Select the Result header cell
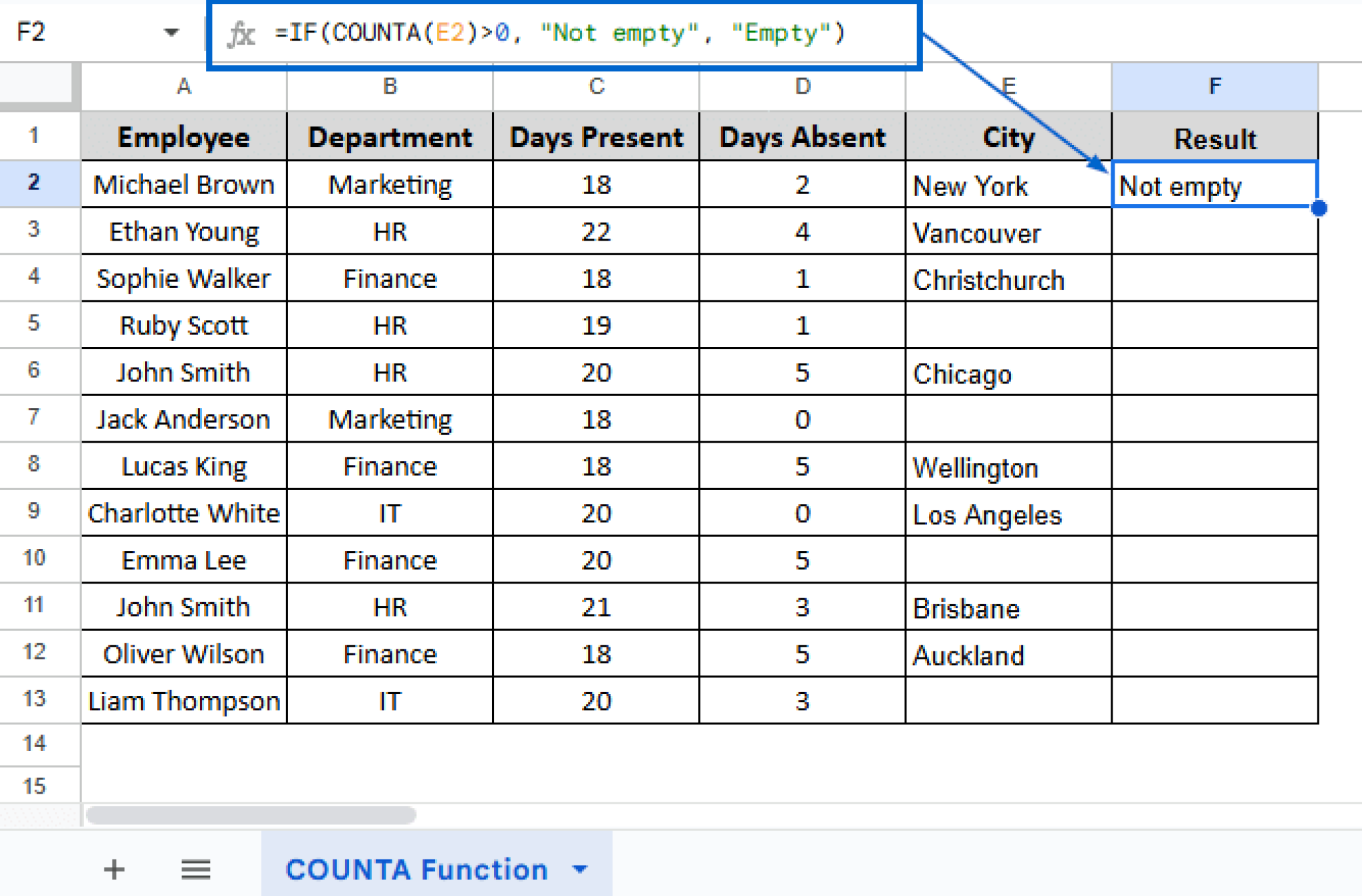This screenshot has width=1362, height=896. point(1214,138)
